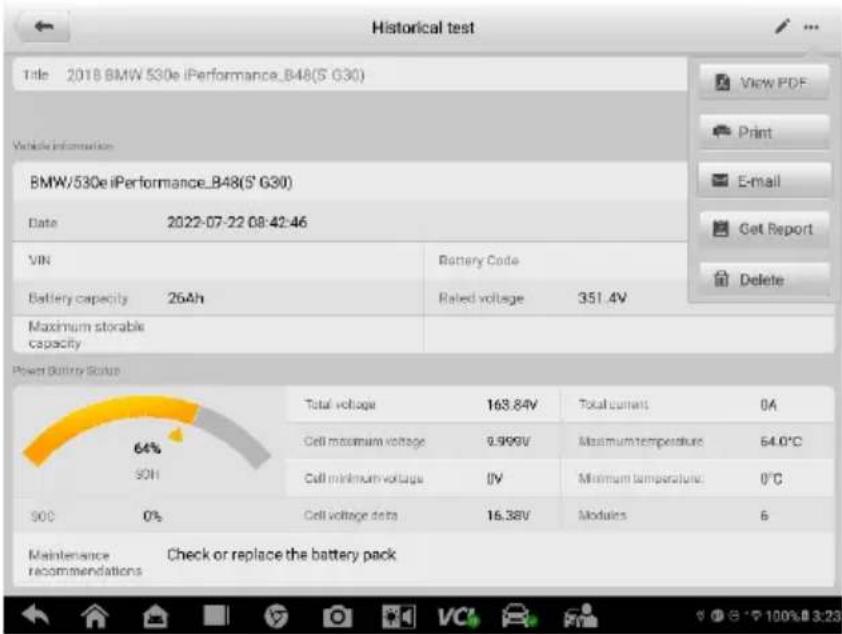
Task: Open the VCI connection status icon
Action: pos(458,616)
